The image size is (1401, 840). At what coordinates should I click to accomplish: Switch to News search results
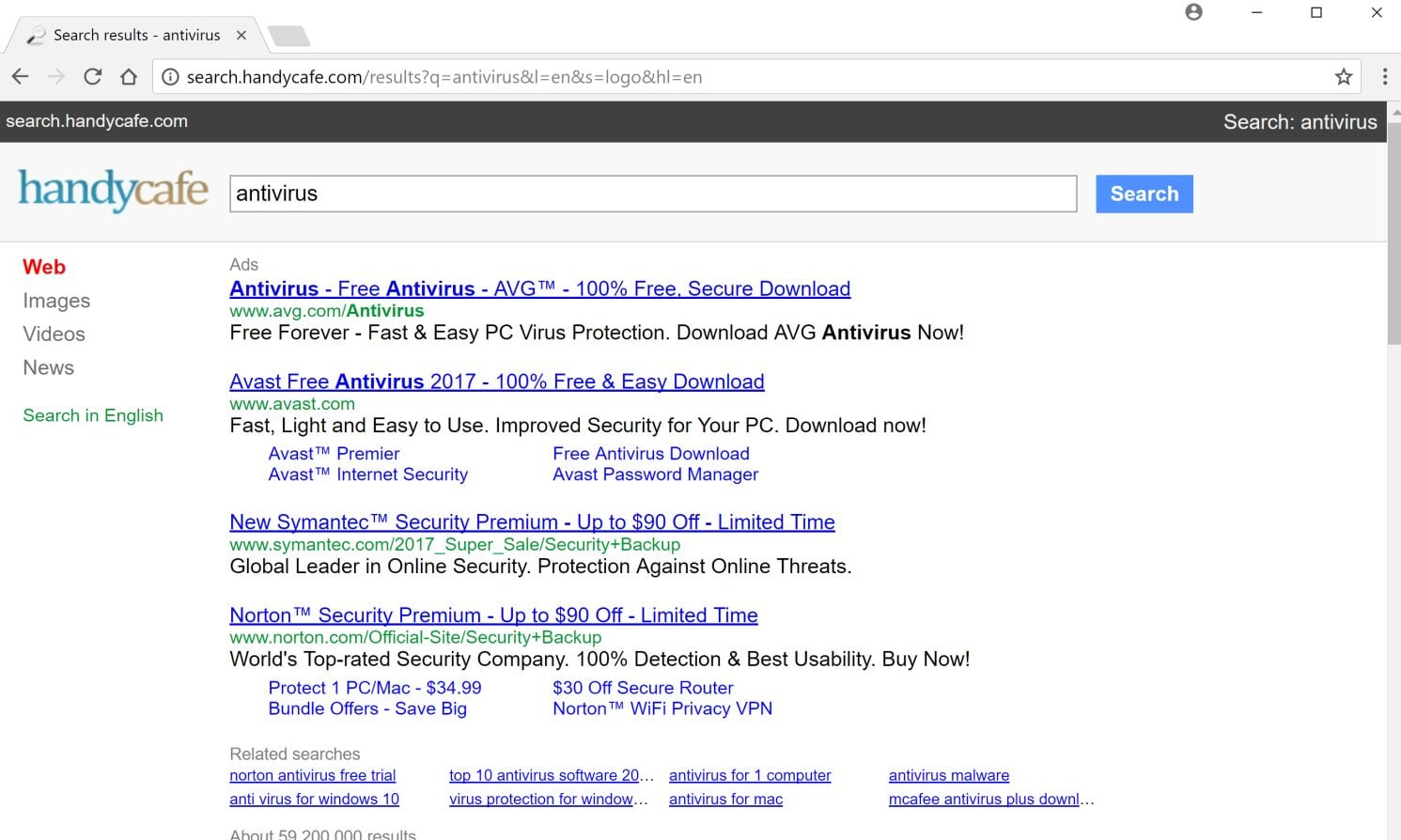(x=48, y=367)
